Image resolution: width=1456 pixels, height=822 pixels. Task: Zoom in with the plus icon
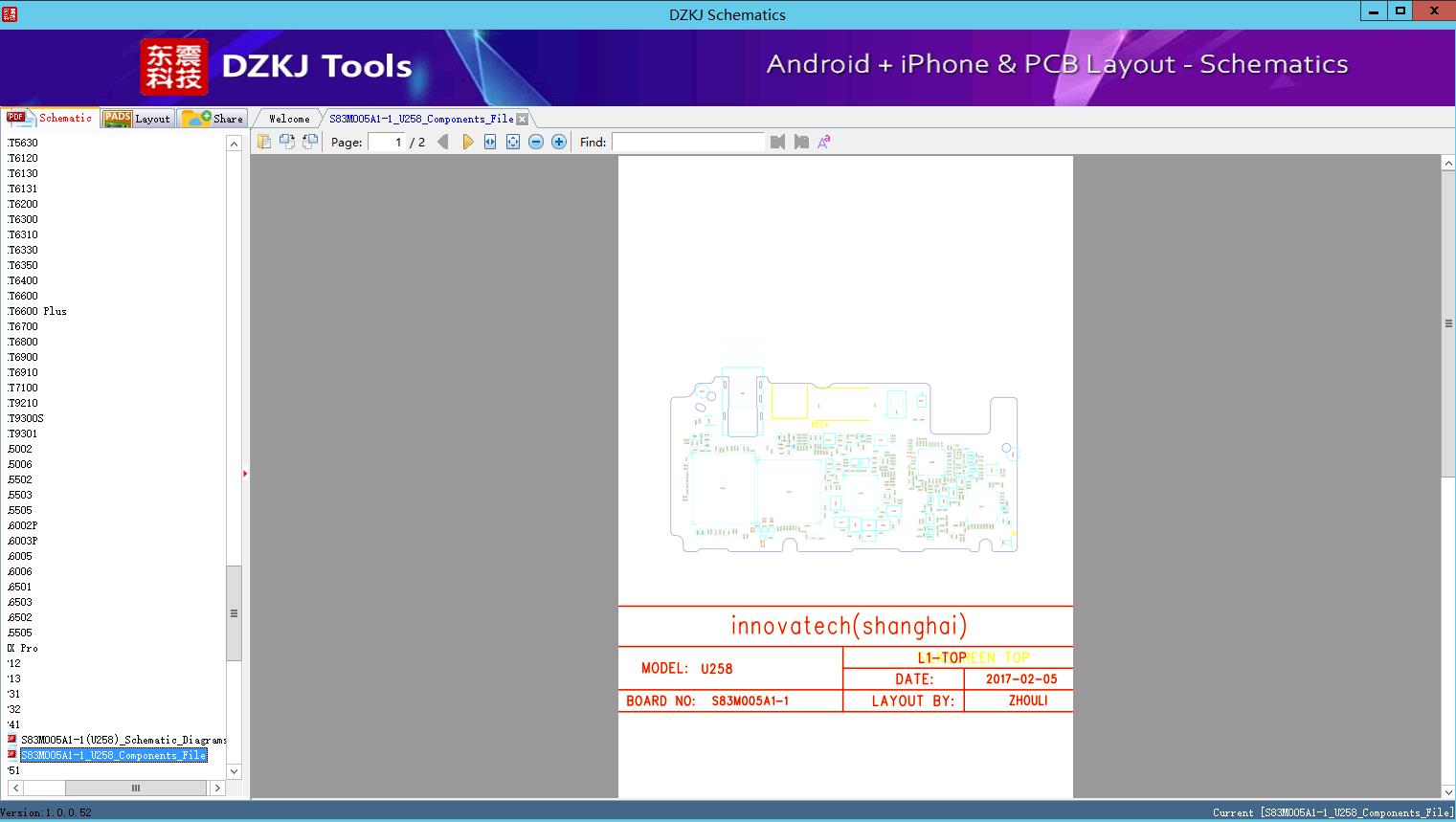coord(559,142)
